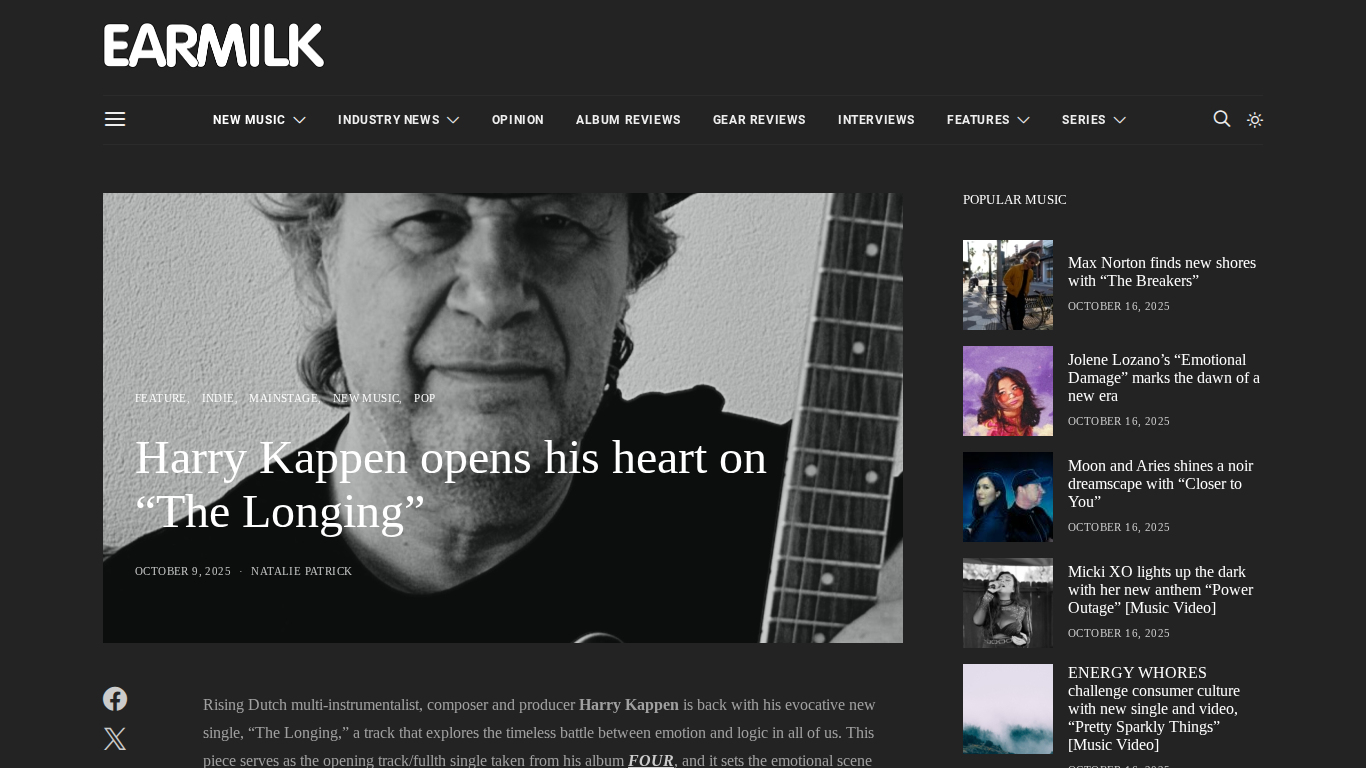The height and width of the screenshot is (768, 1366).
Task: Expand the Features dropdown chevron
Action: 1023,120
